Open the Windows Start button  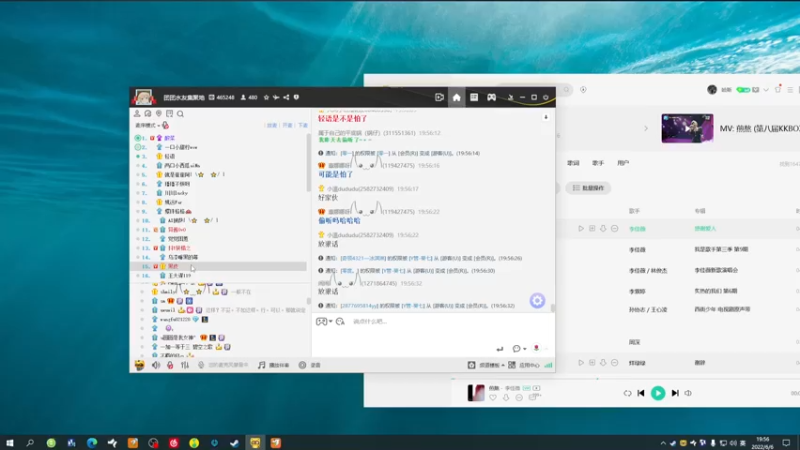pos(10,443)
